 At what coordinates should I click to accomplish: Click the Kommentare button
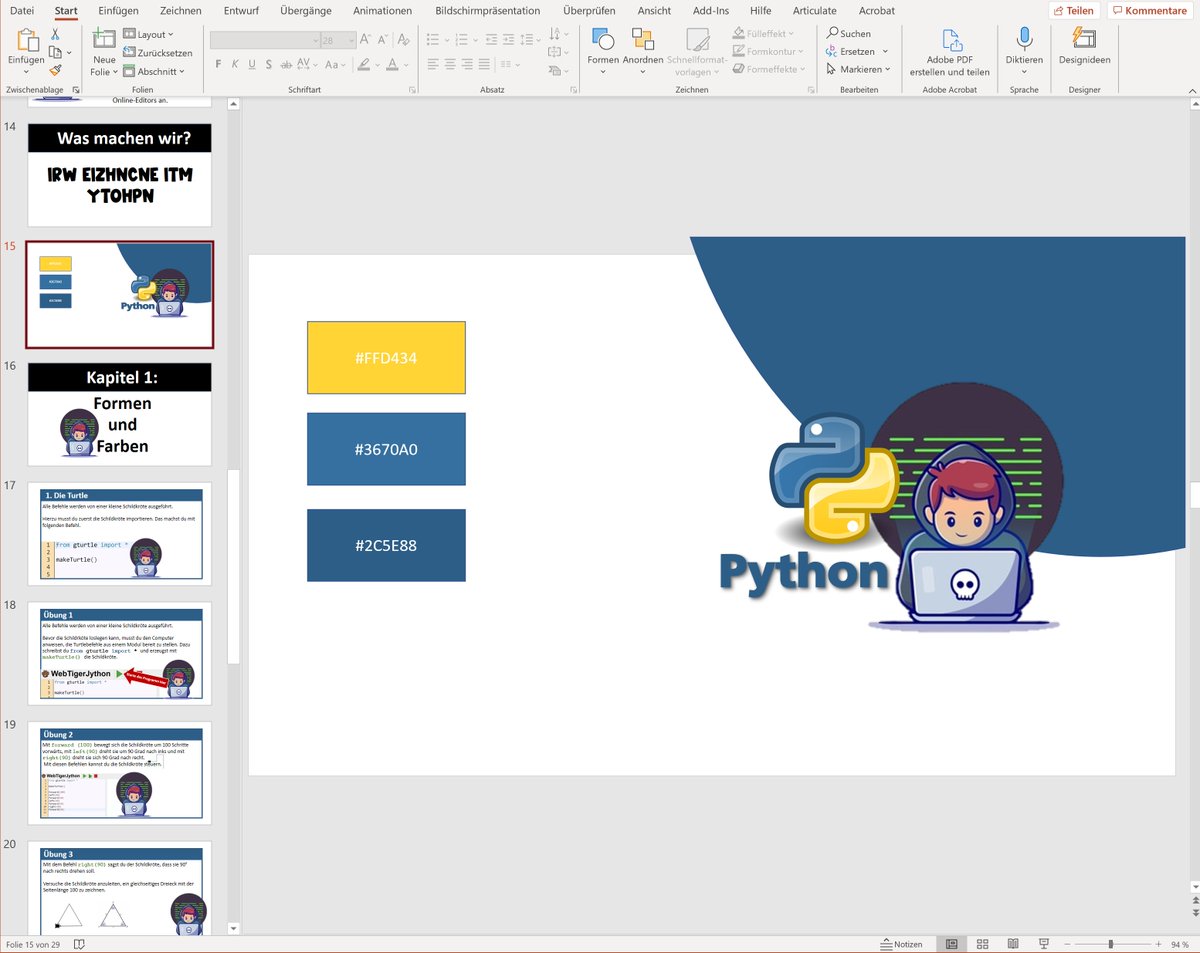pyautogui.click(x=1149, y=11)
